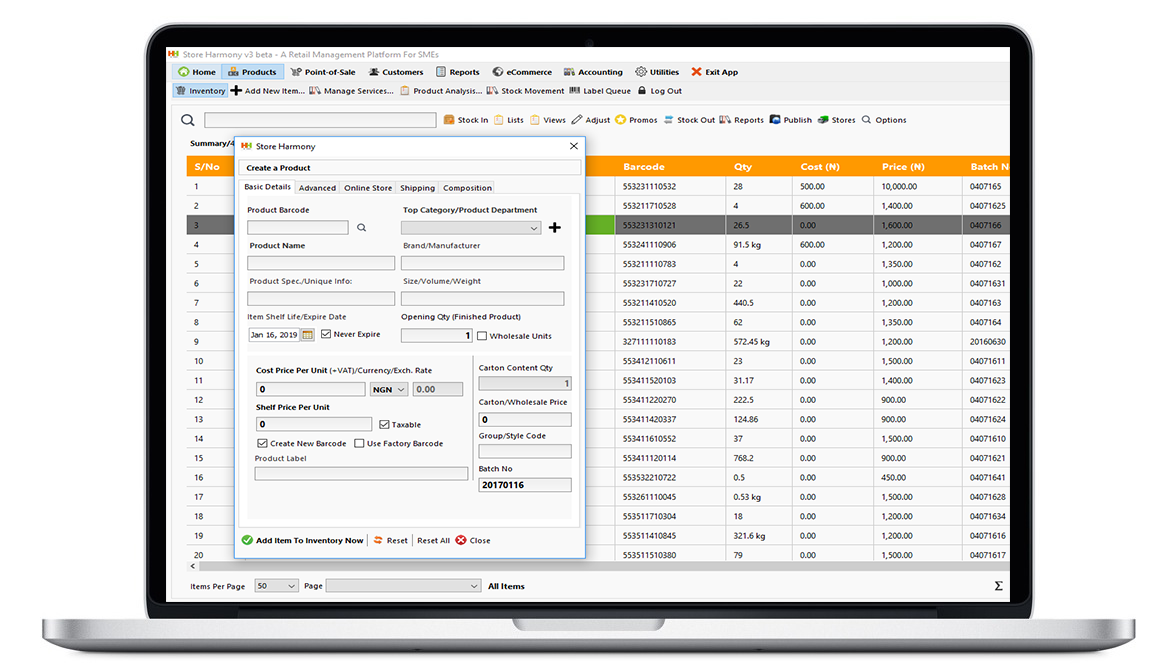Open the Promos star icon
This screenshot has height=666, width=1171.
621,119
